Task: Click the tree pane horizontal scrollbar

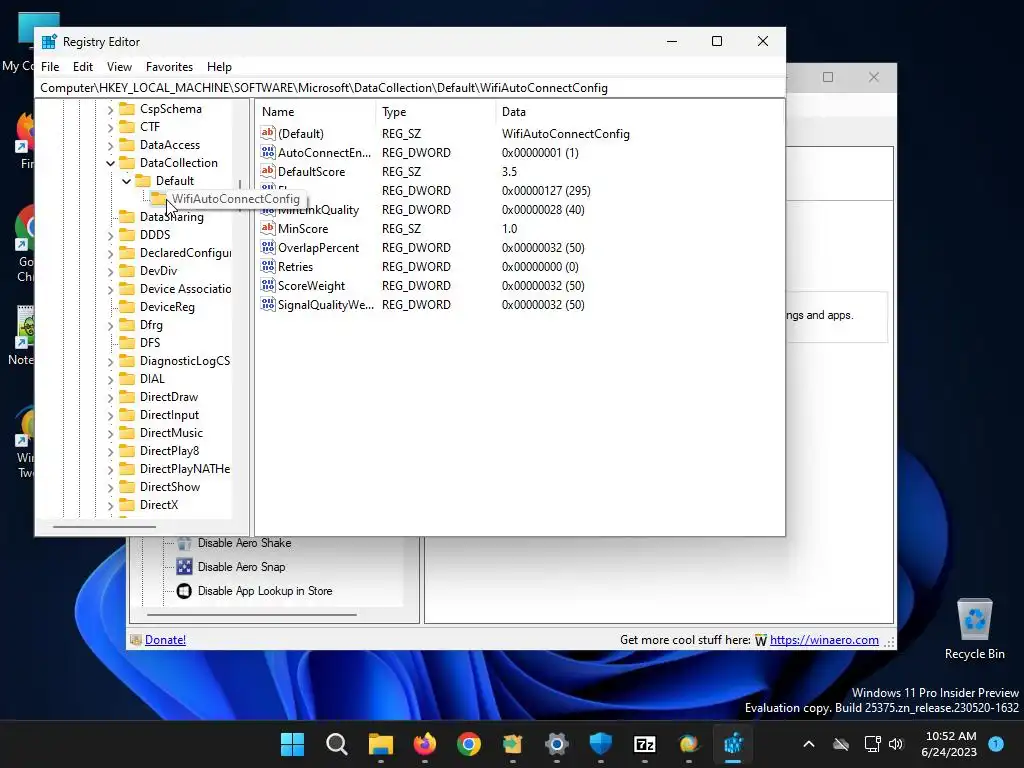Action: pos(104,526)
